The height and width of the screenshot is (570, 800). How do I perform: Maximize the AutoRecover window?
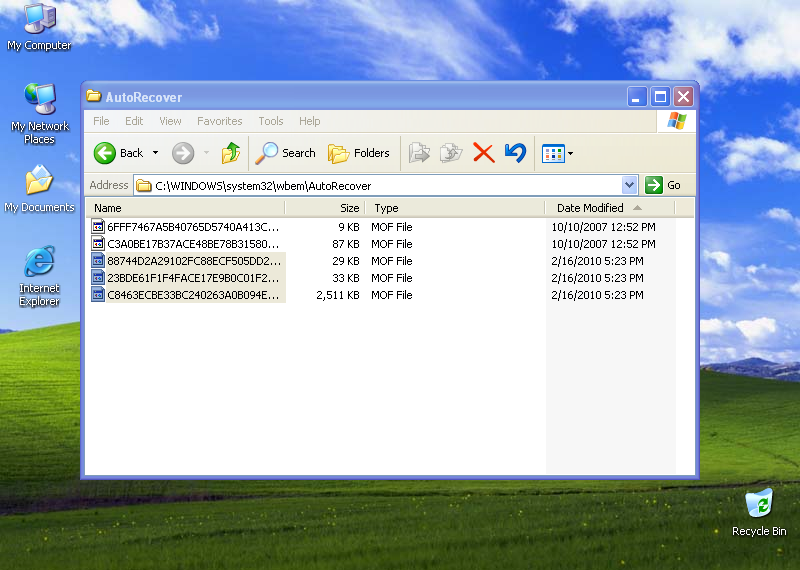click(x=660, y=96)
